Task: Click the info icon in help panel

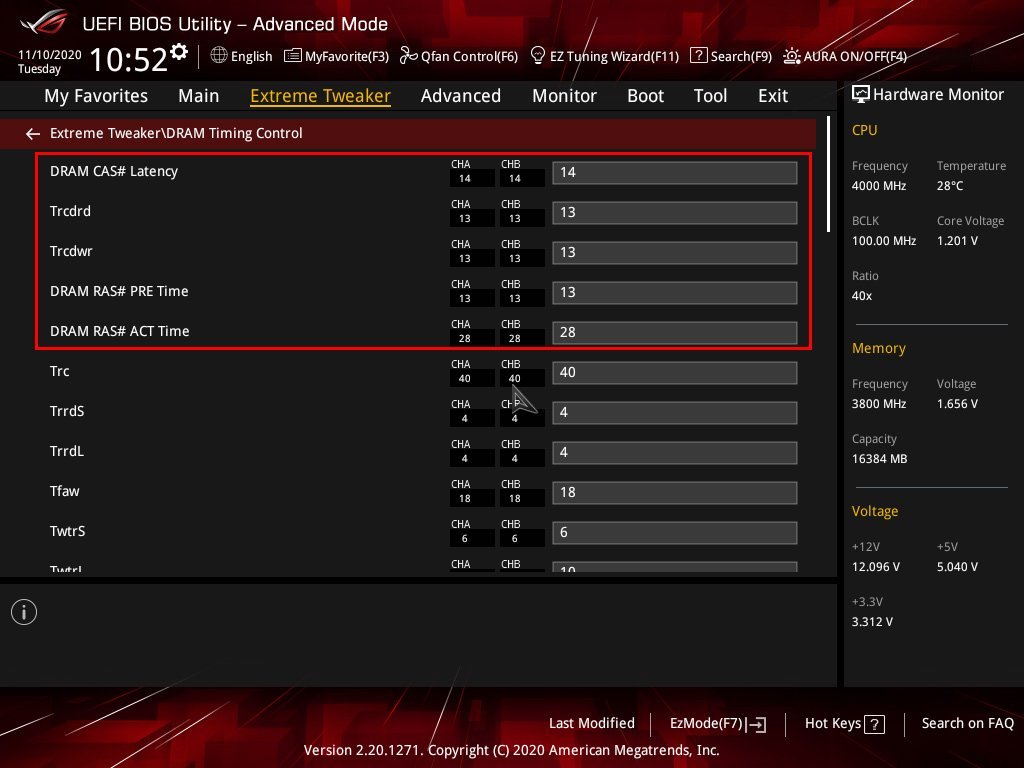Action: (24, 612)
